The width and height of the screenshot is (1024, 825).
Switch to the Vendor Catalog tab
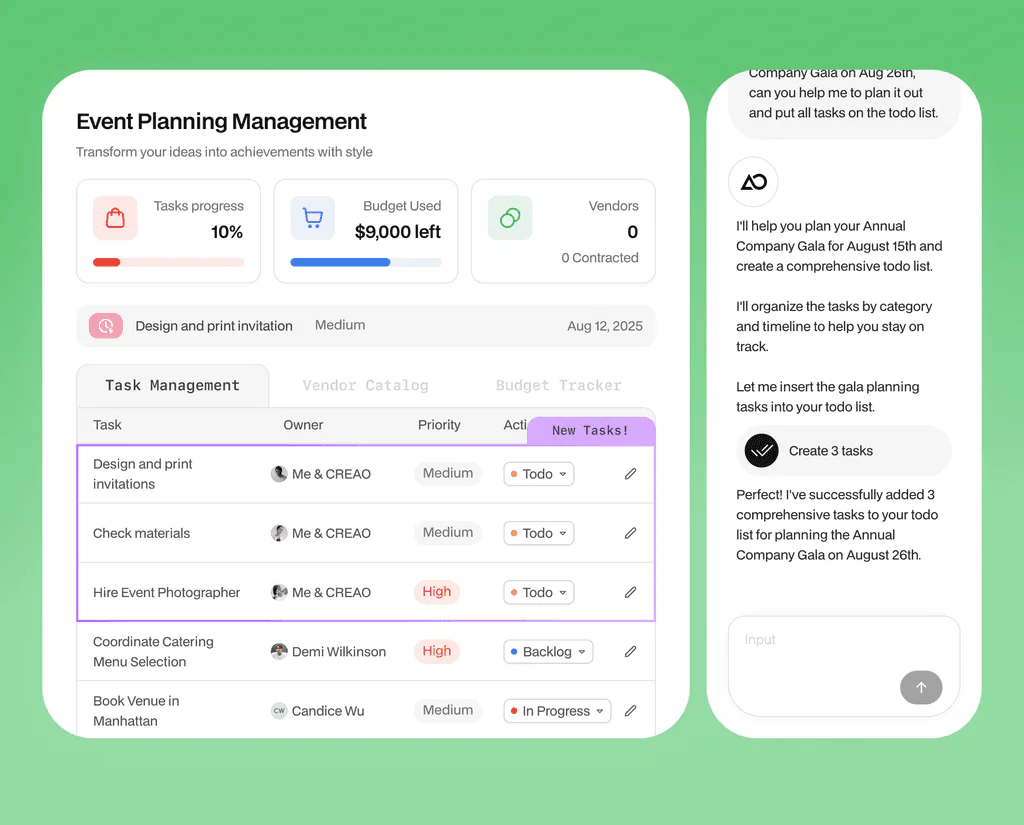(365, 386)
